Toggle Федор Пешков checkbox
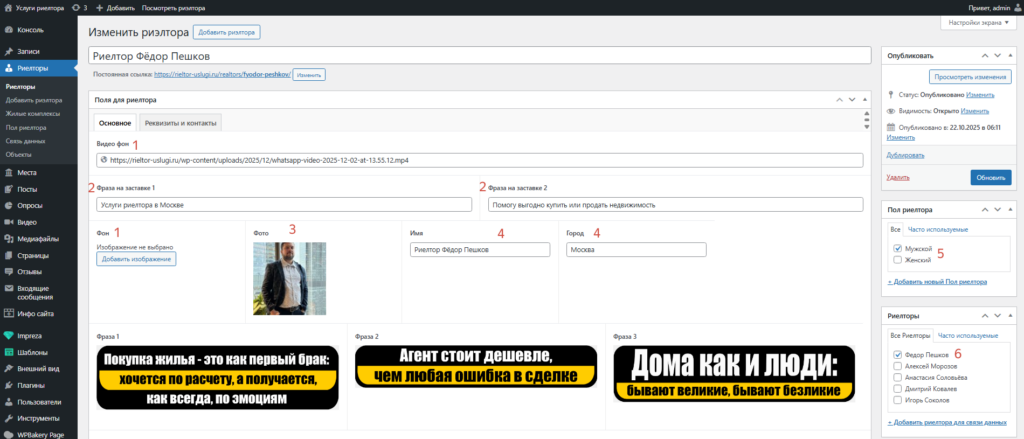Image resolution: width=1024 pixels, height=439 pixels. pyautogui.click(x=897, y=355)
